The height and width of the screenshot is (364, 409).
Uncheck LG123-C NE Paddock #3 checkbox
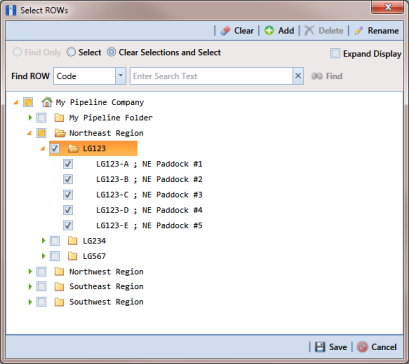coord(68,195)
